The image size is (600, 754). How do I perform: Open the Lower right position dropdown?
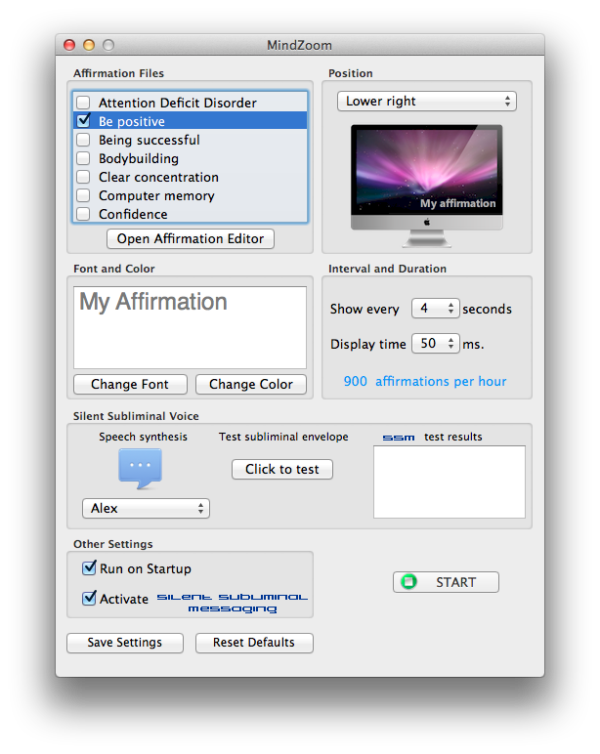pos(426,101)
